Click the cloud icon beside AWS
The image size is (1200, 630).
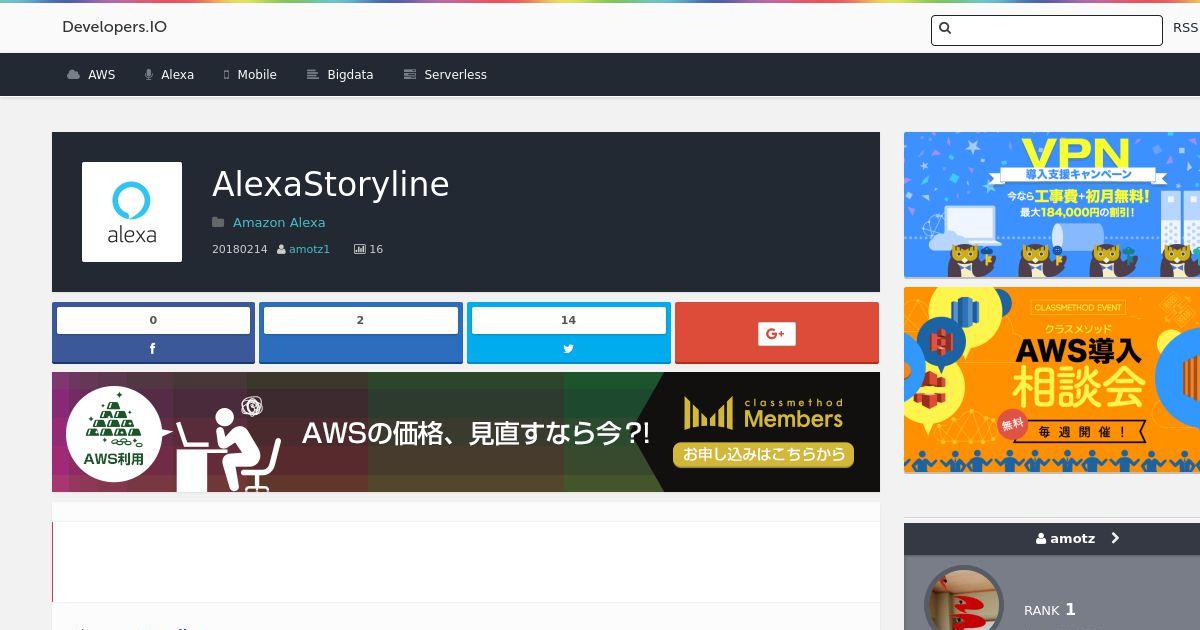coord(73,75)
